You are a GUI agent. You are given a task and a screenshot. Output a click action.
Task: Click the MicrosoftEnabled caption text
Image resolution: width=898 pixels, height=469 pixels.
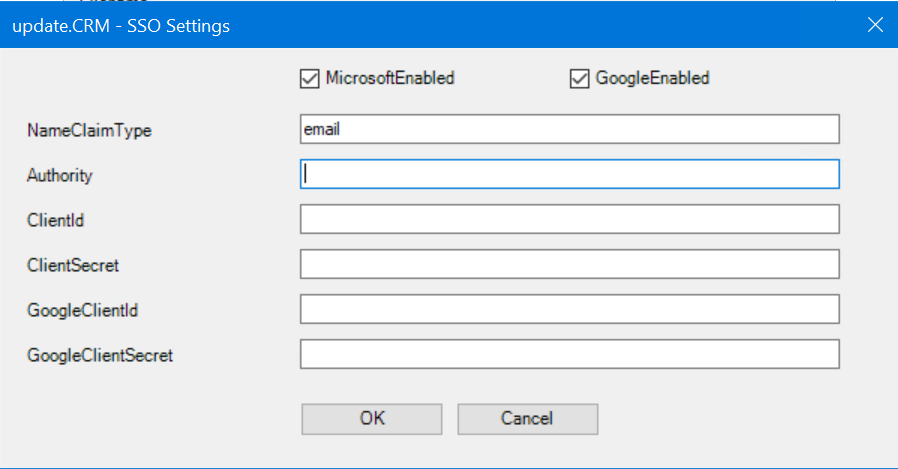click(x=390, y=78)
